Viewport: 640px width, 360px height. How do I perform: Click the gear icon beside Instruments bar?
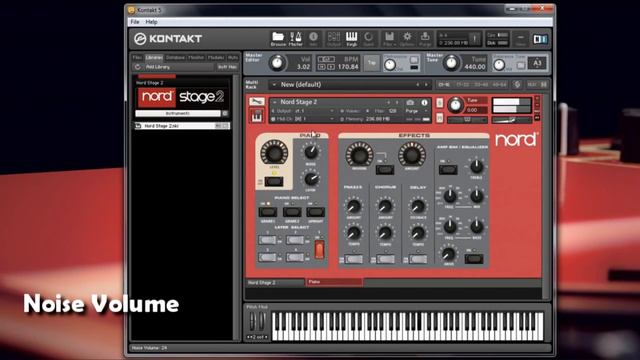coord(225,113)
